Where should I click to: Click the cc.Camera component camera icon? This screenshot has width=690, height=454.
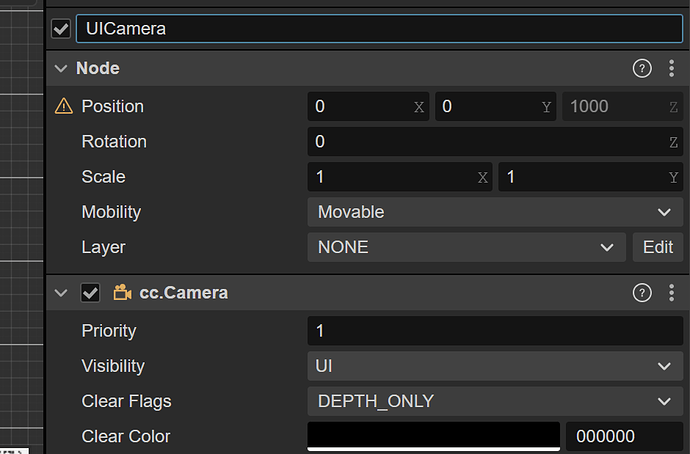coord(123,293)
